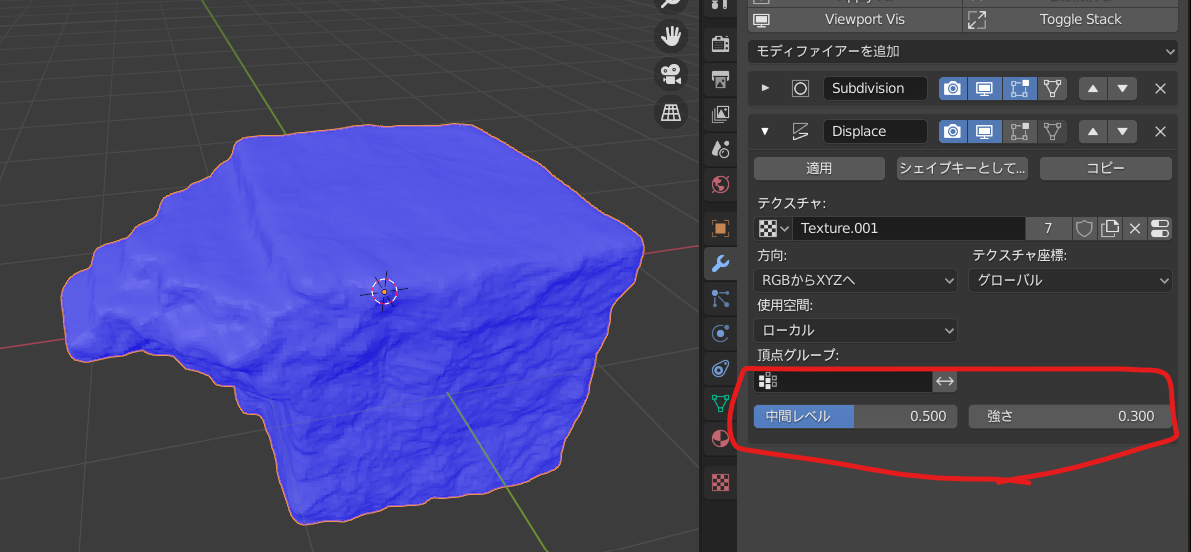1191x552 pixels.
Task: Adjust 強さ slider at 0.300
Action: pos(1070,416)
